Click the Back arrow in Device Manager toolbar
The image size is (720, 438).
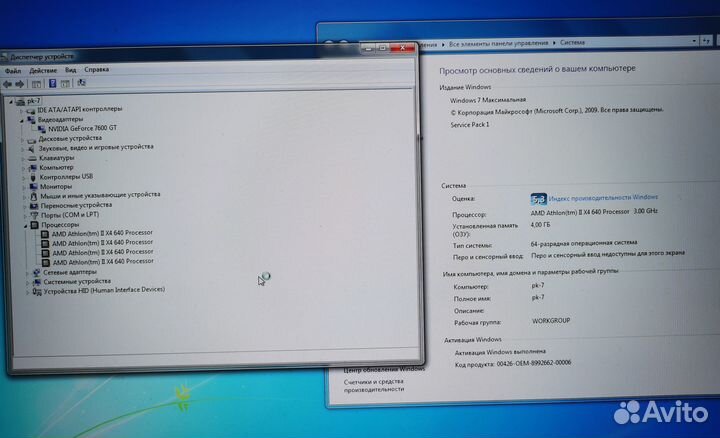(9, 83)
